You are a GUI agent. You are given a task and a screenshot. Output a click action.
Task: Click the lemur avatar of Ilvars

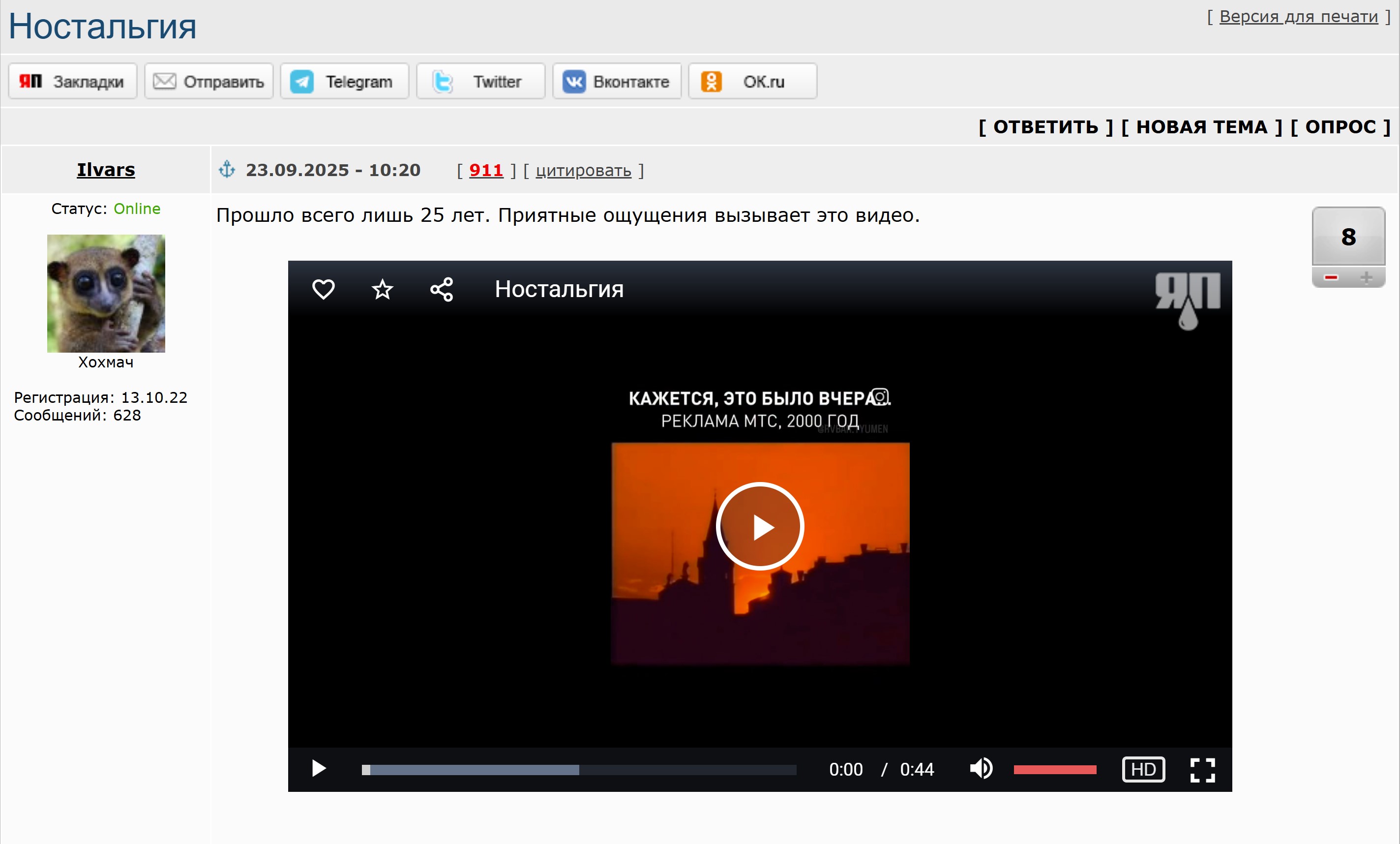106,293
